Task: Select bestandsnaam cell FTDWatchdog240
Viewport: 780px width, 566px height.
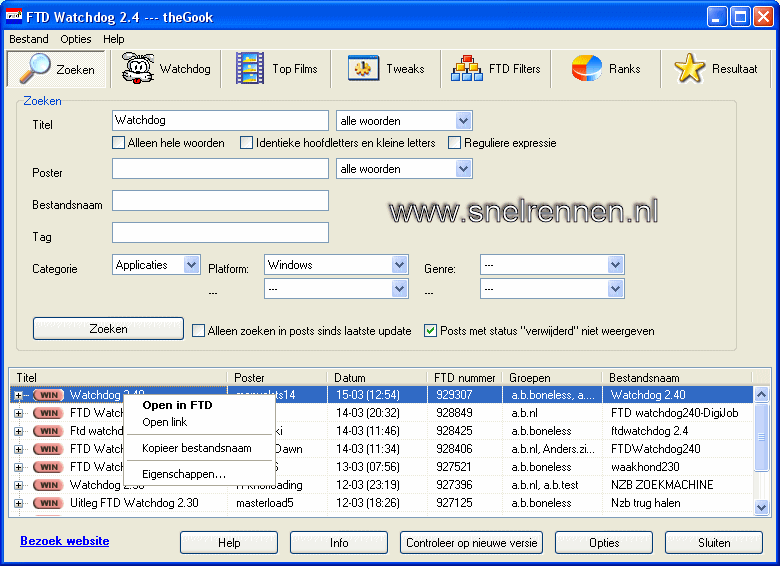Action: 656,449
